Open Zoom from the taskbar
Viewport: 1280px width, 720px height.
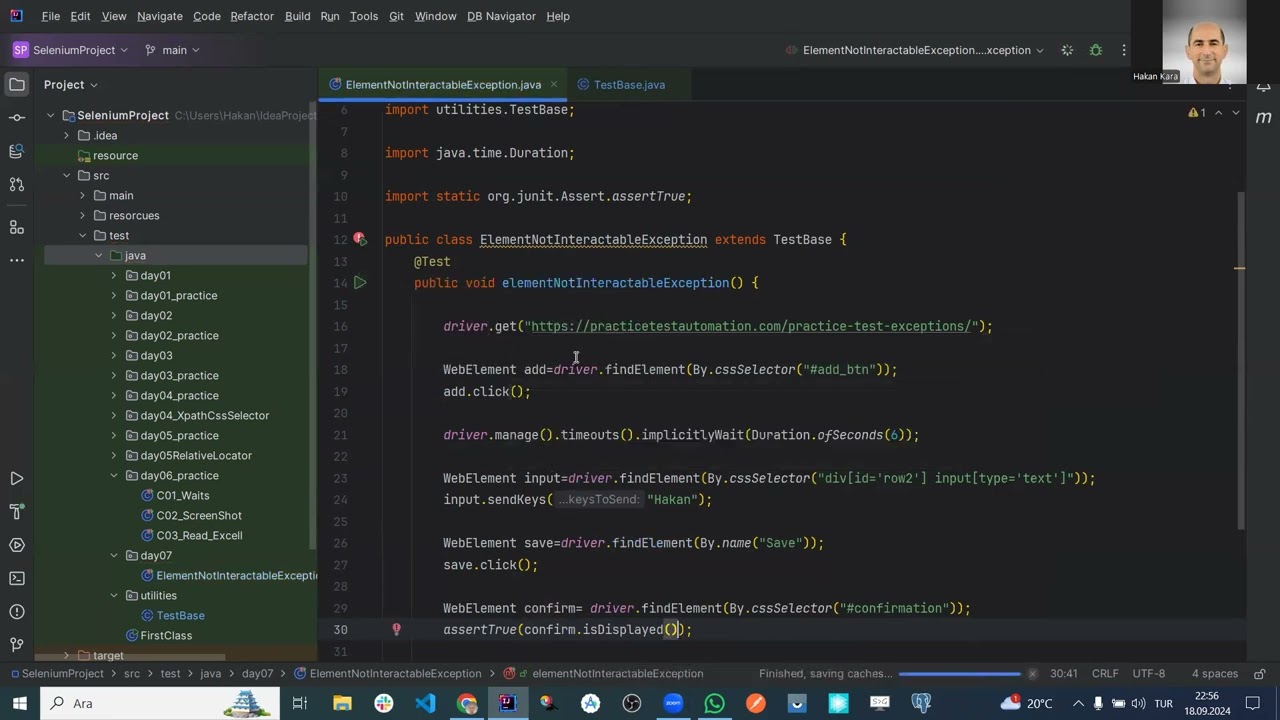pos(672,703)
